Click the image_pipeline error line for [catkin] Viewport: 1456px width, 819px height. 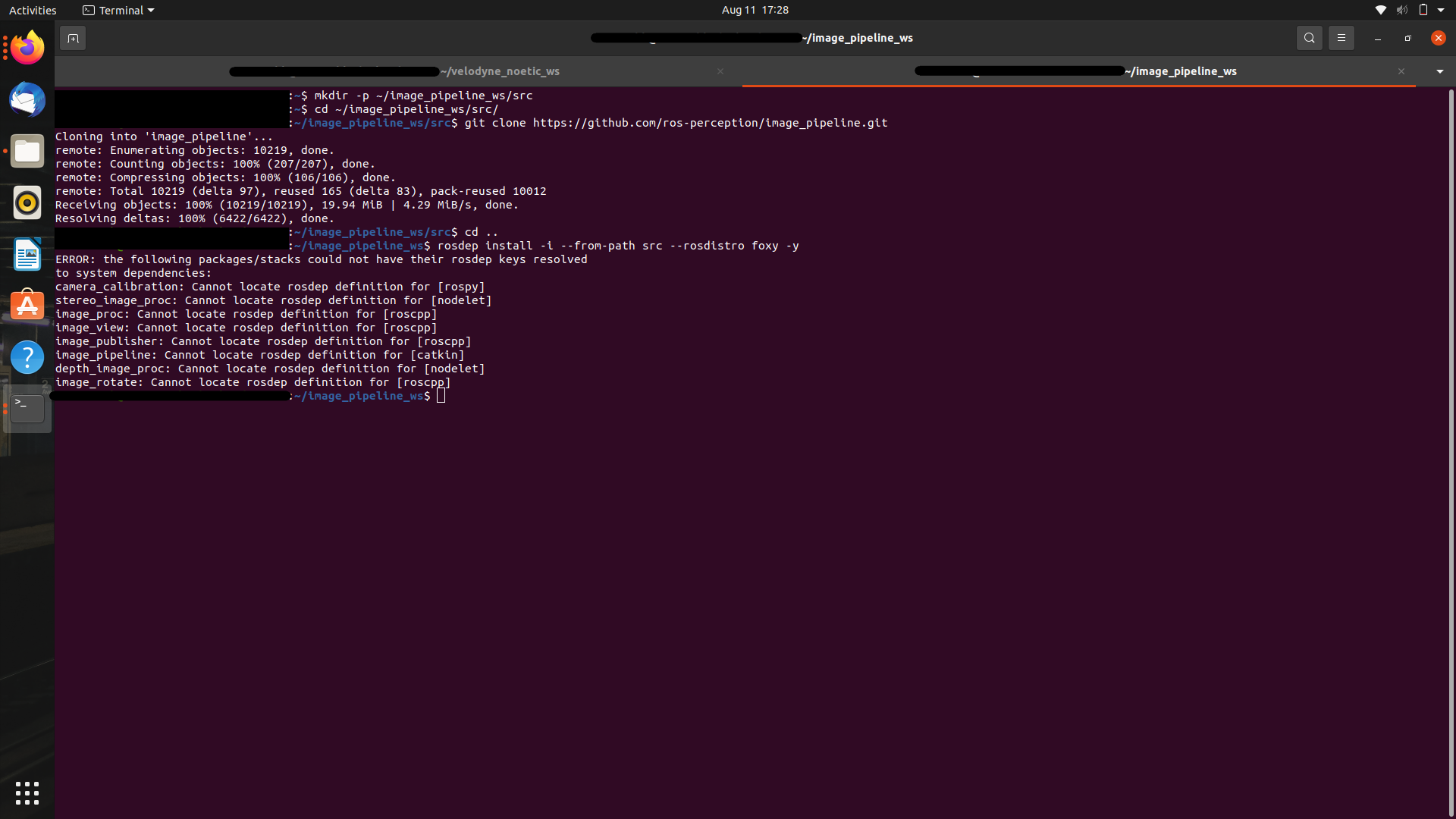259,355
